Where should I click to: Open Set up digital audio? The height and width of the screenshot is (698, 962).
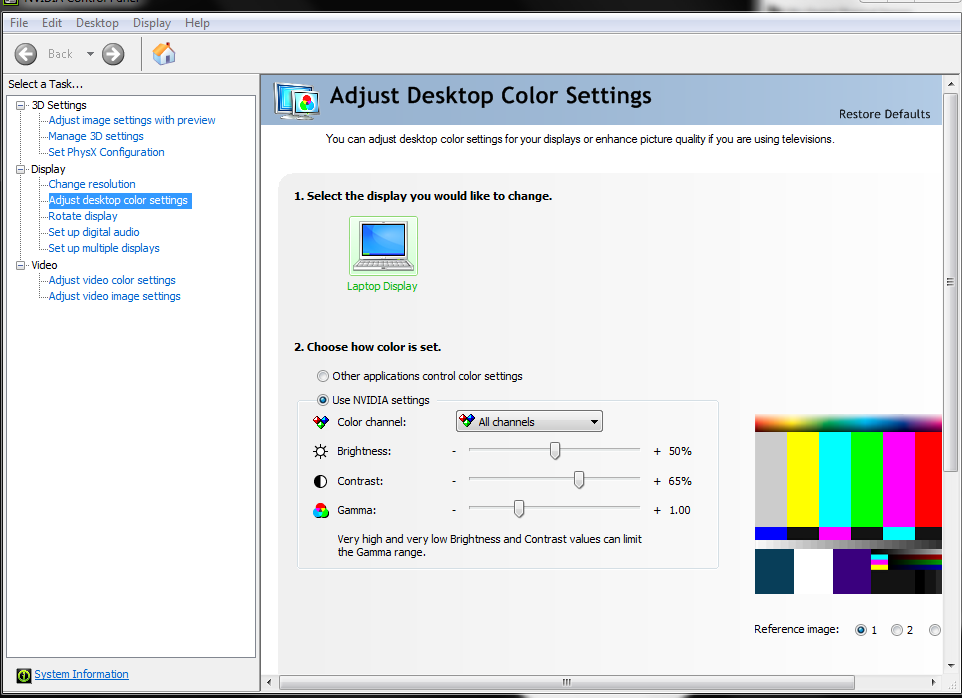(94, 232)
